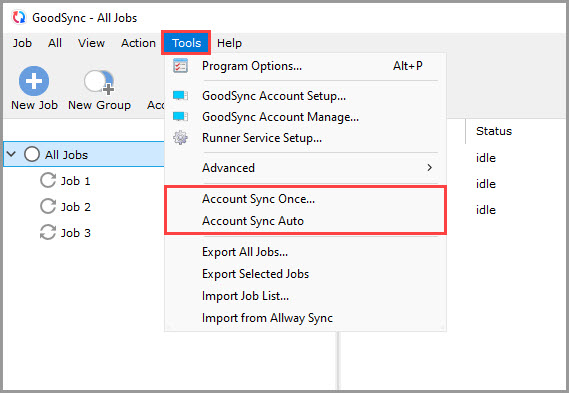Click the New Job label

pos(34,105)
